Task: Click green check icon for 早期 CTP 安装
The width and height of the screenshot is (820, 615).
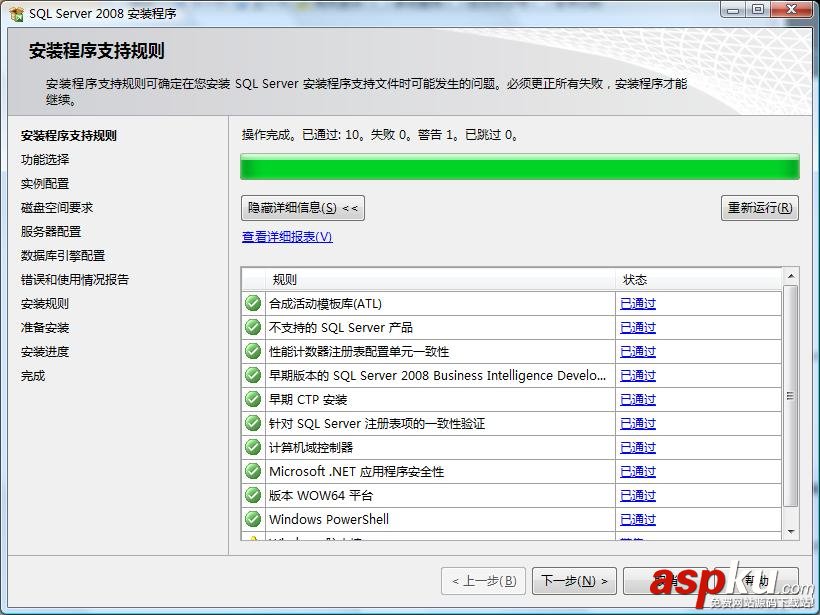Action: click(253, 399)
